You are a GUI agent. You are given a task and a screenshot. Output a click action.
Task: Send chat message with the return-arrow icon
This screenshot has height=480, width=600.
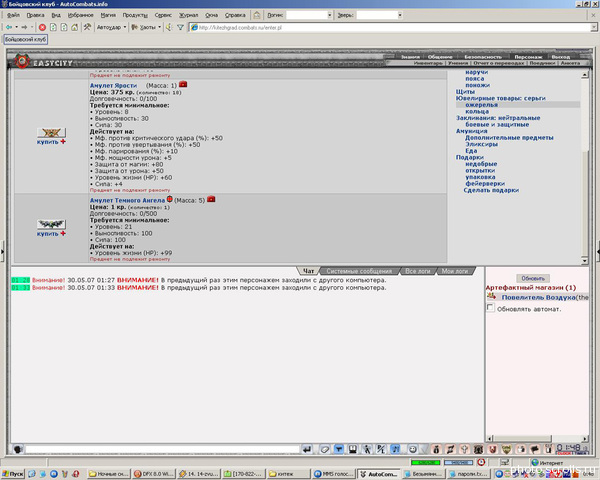click(307, 449)
